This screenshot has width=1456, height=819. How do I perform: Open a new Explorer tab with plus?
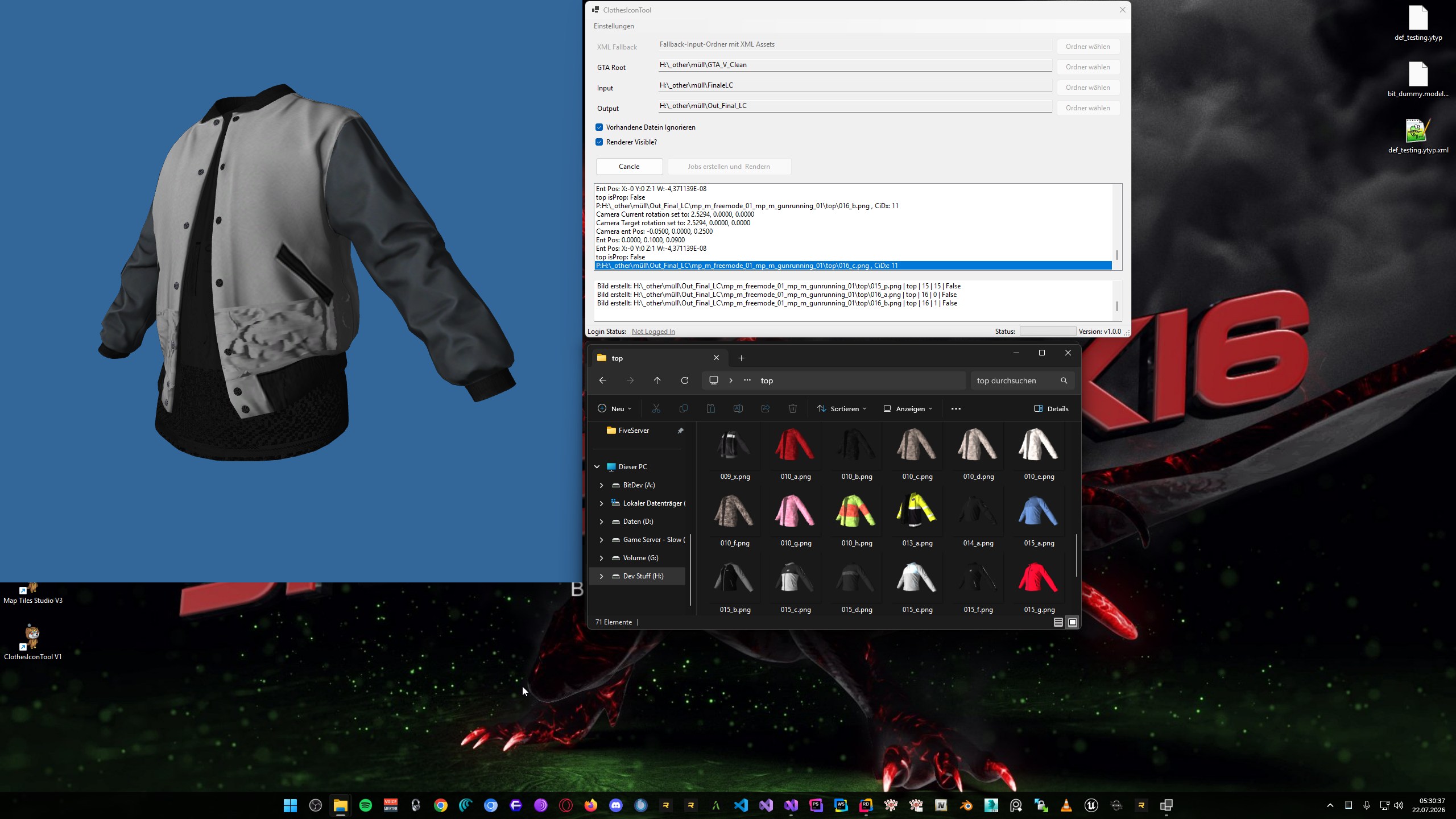click(x=741, y=358)
